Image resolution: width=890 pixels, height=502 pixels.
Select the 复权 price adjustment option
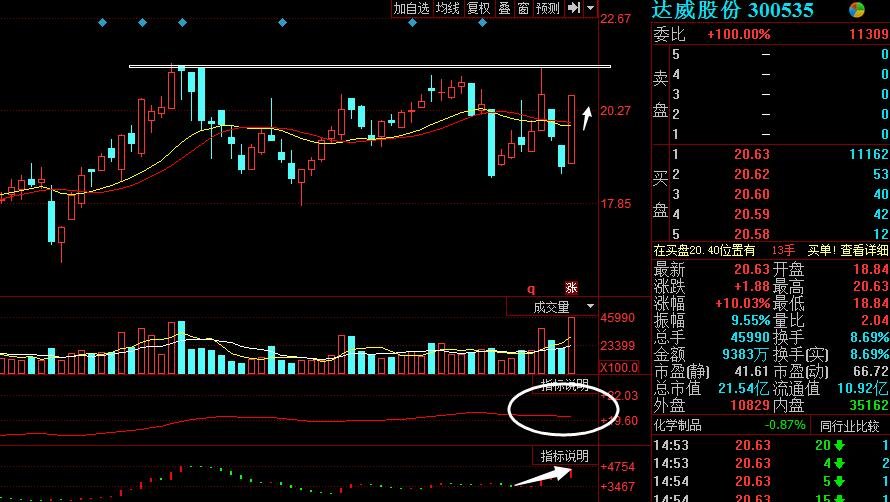tap(478, 8)
